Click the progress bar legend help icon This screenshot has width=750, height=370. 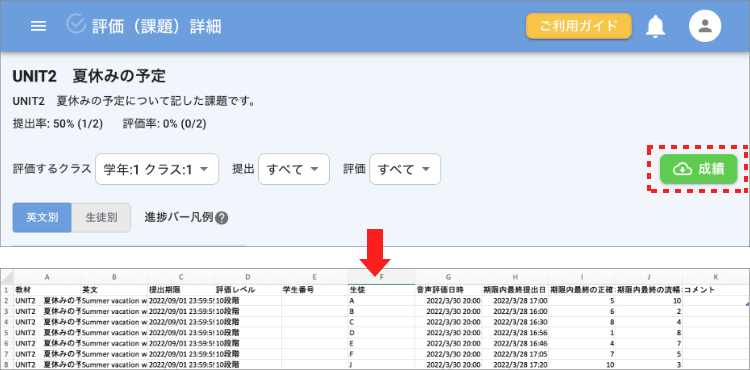pyautogui.click(x=221, y=218)
